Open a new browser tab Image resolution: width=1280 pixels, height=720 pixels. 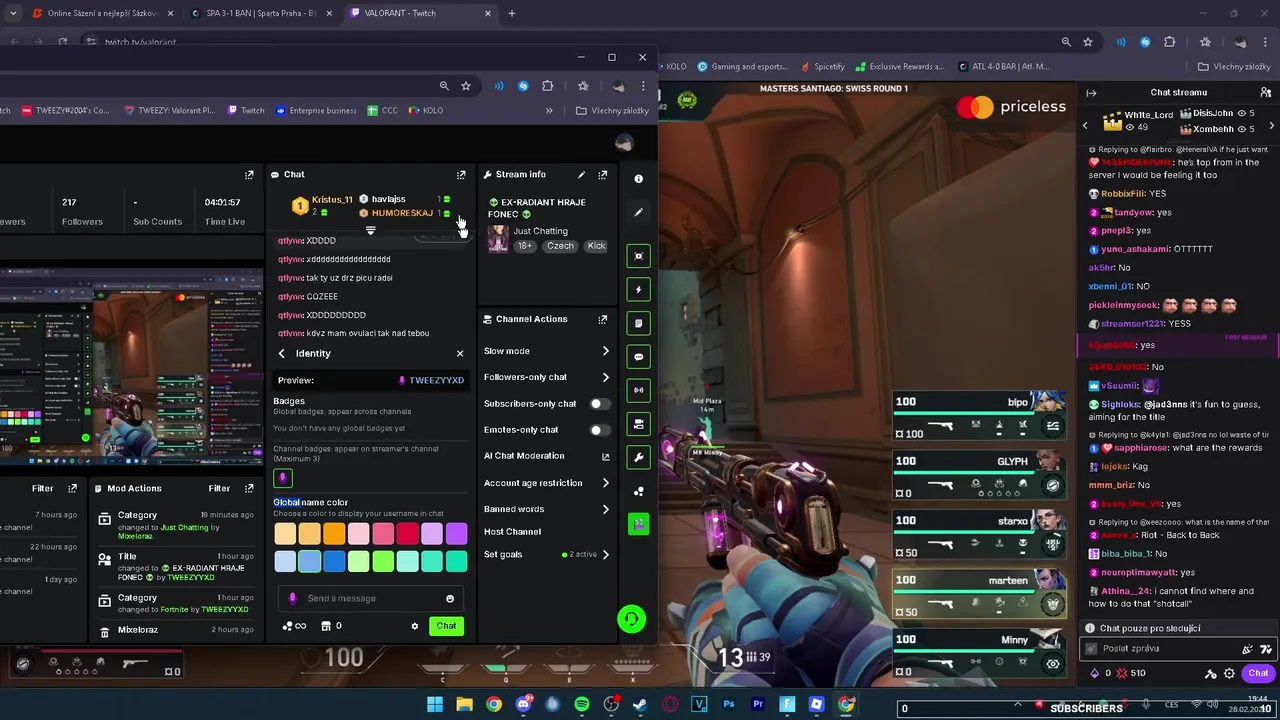[x=512, y=13]
